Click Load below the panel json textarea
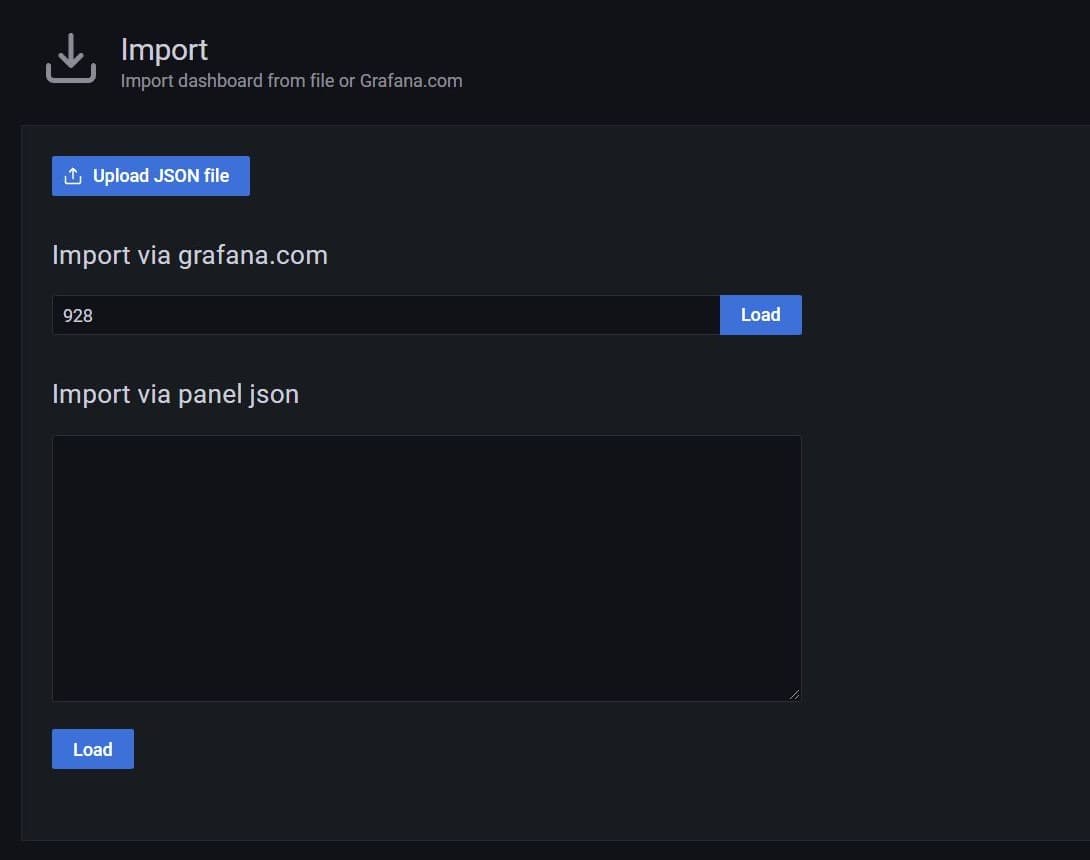Screen dimensions: 1090x860 [92, 749]
